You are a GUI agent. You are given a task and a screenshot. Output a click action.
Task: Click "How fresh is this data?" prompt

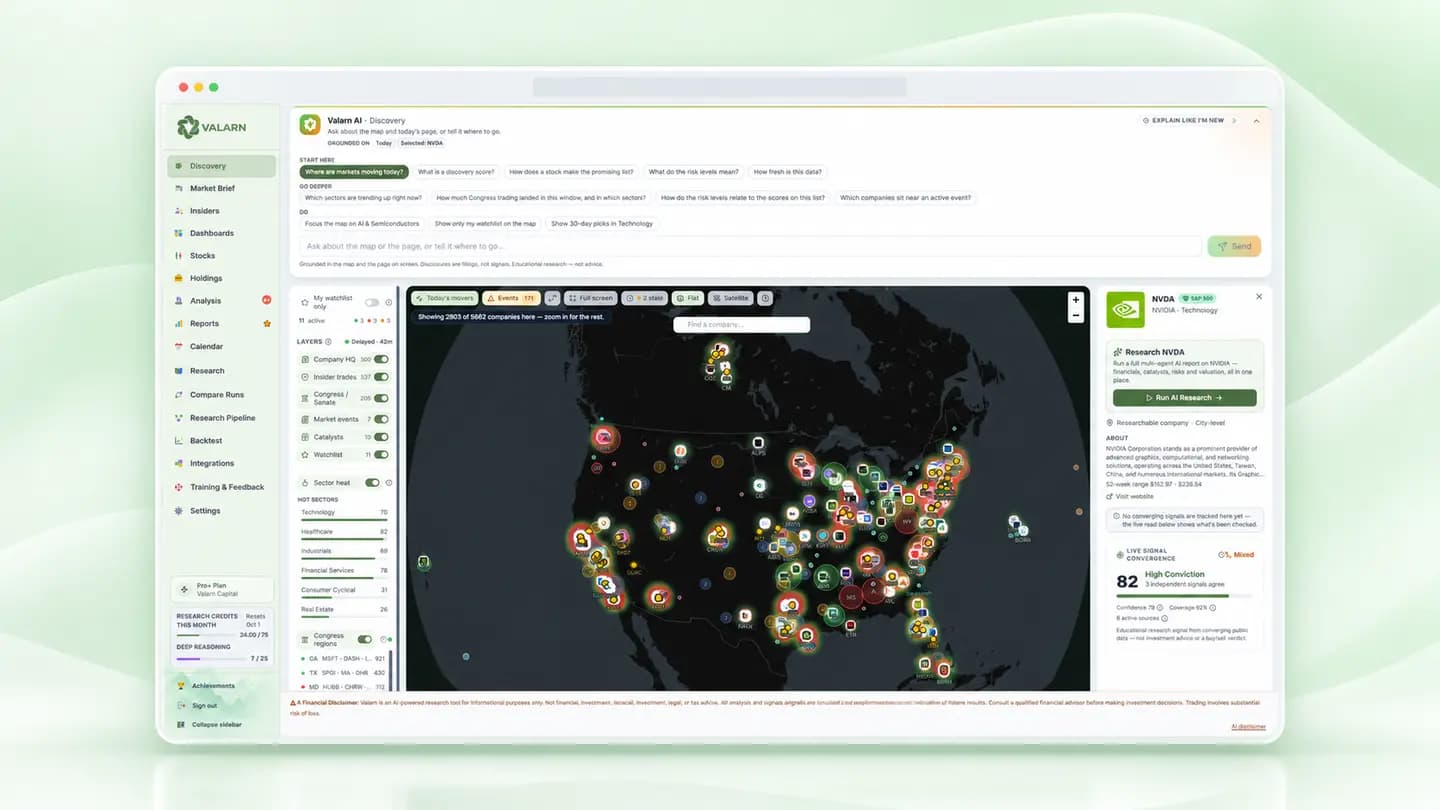coord(788,172)
